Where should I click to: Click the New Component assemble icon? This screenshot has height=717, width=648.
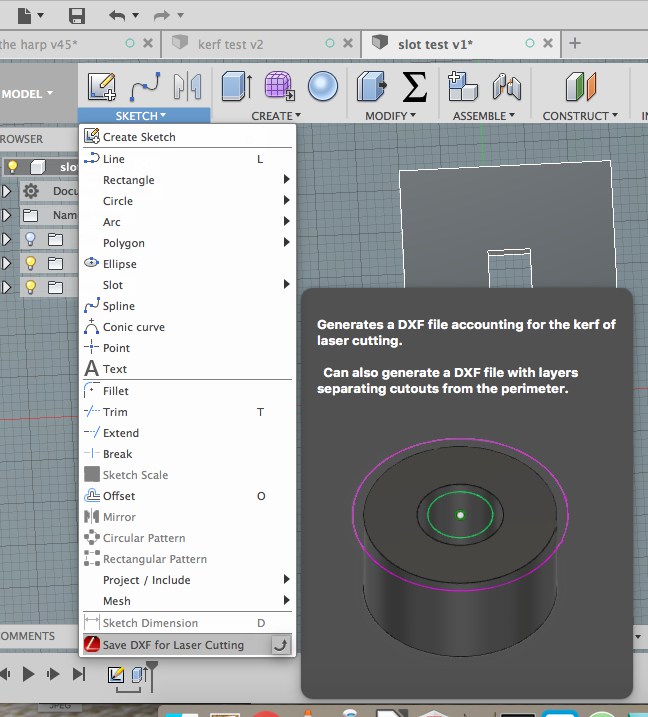pos(462,86)
